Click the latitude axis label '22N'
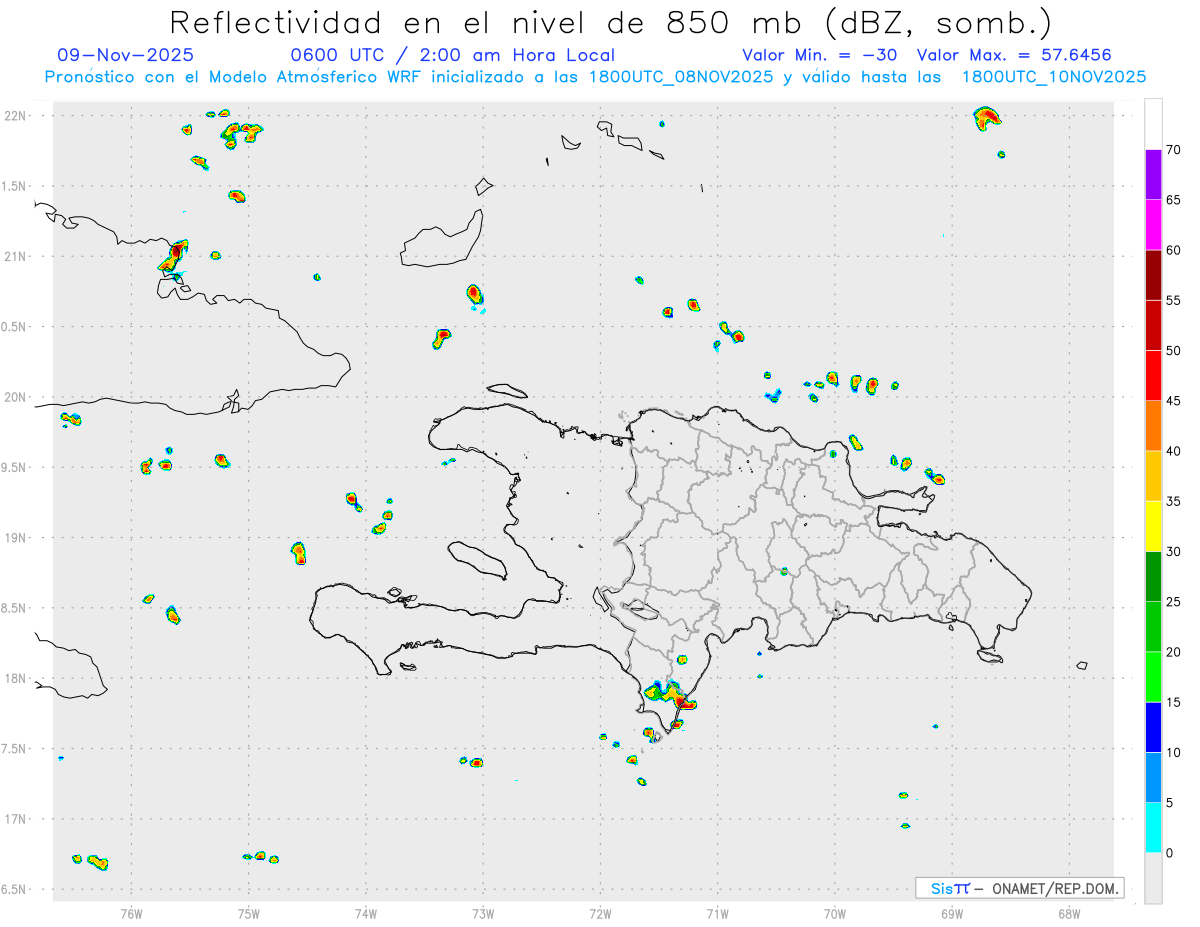 (x=17, y=116)
